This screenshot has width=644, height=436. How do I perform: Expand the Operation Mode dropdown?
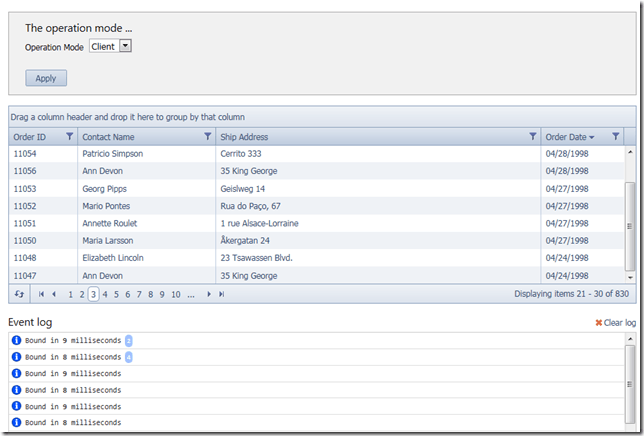(125, 46)
